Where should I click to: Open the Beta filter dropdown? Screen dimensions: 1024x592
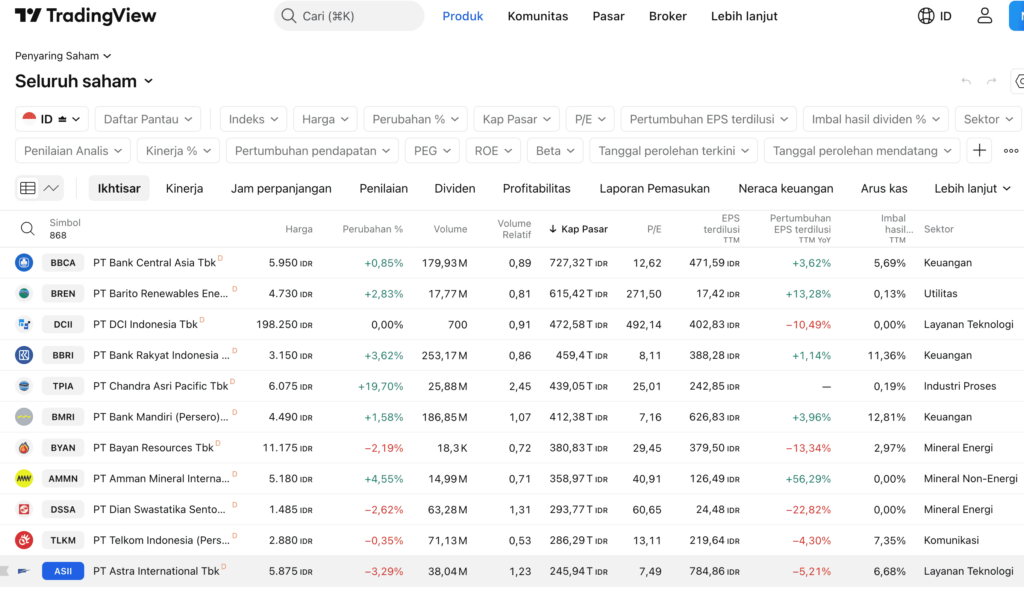[x=555, y=150]
